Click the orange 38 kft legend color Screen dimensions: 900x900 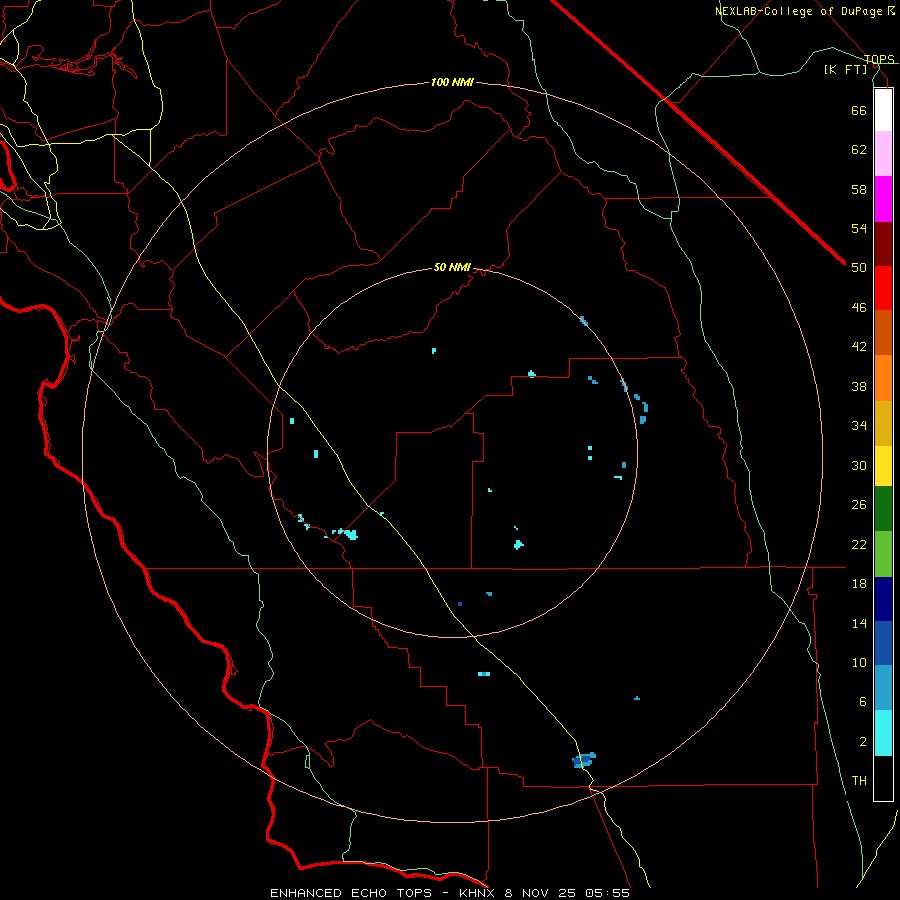coord(883,378)
